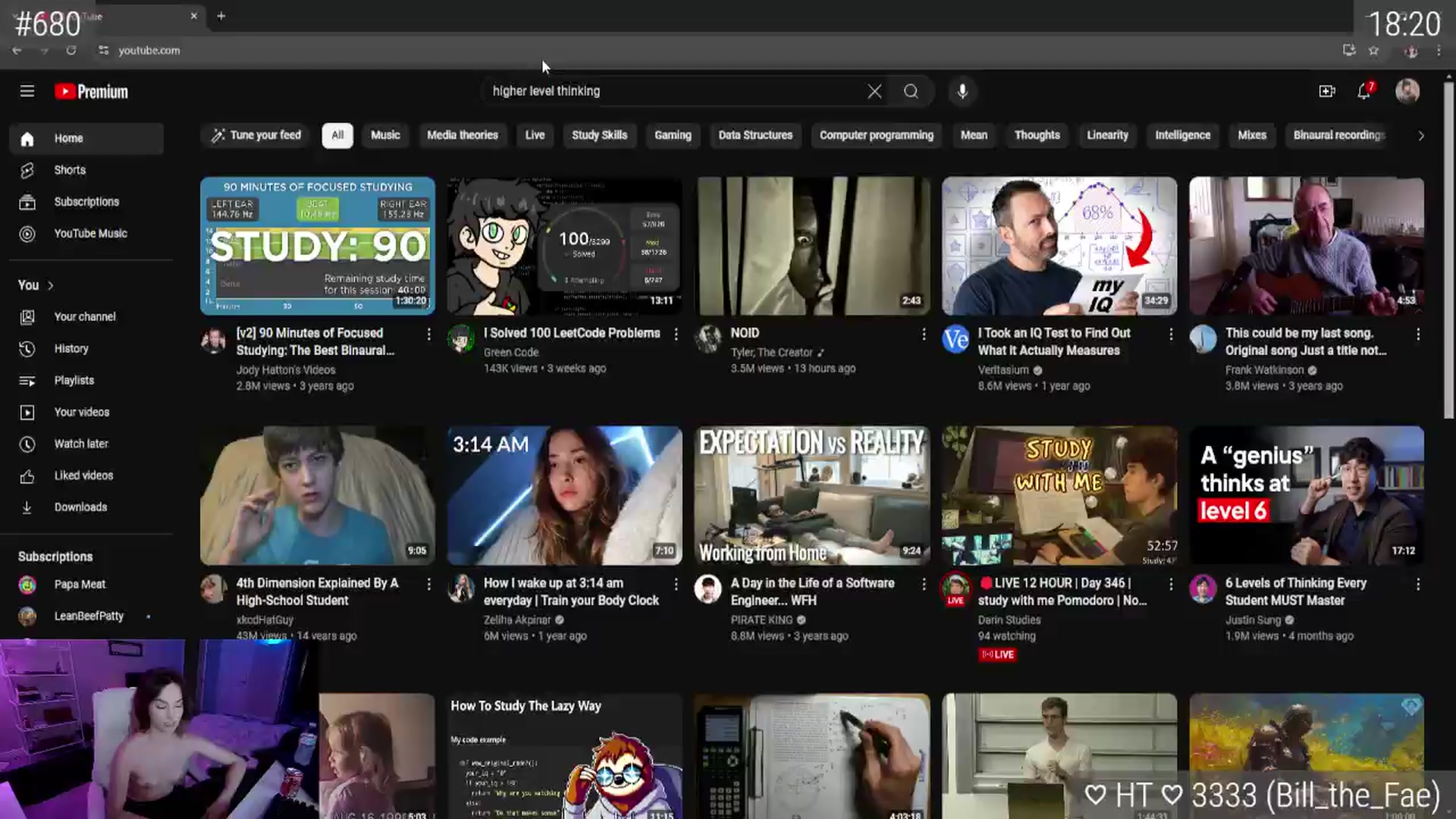Open Playlists in the sidebar
This screenshot has width=1456, height=819.
click(x=86, y=381)
